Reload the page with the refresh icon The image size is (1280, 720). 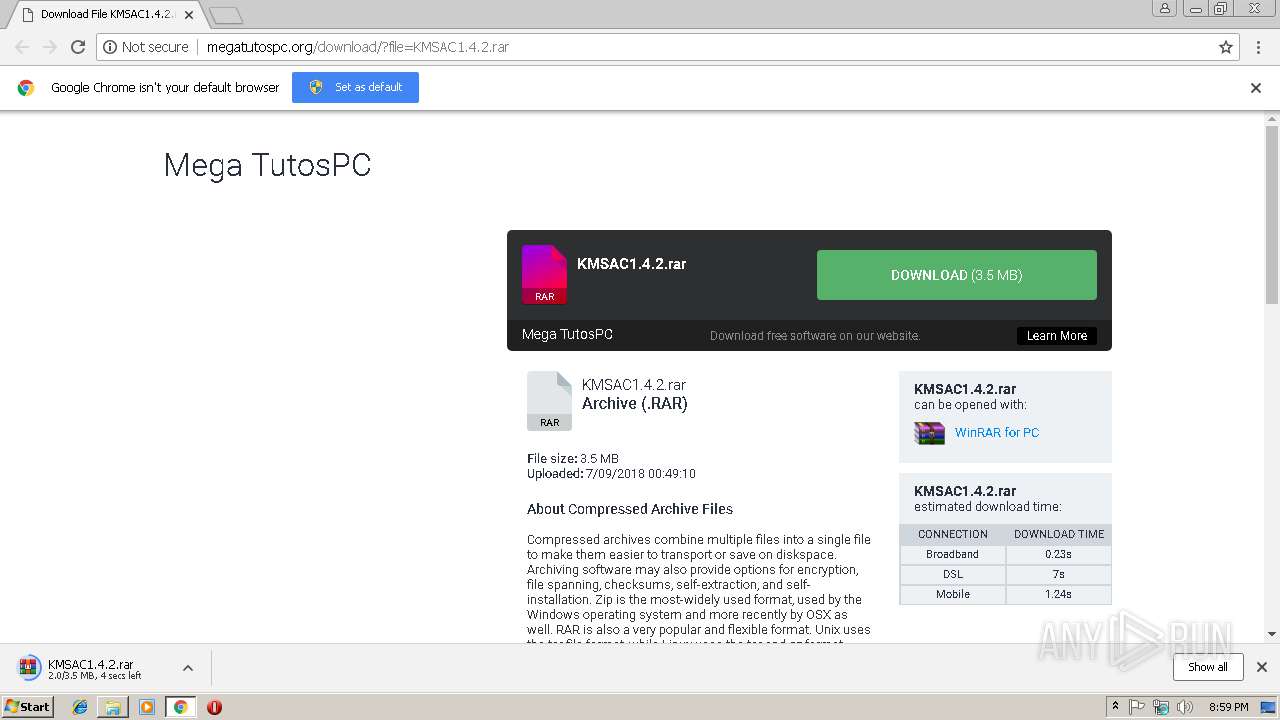(78, 47)
